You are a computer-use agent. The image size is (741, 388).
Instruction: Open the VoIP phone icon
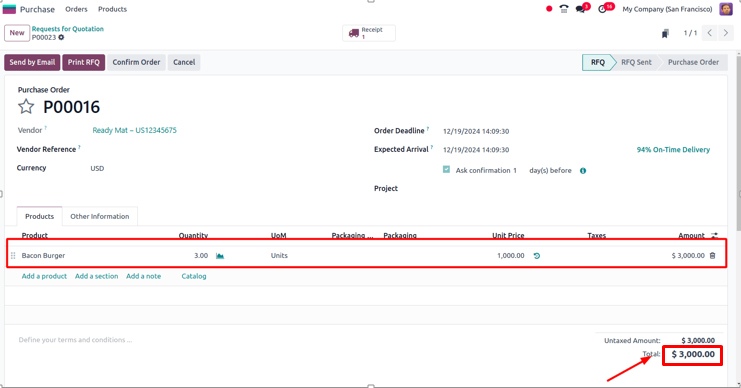tap(564, 9)
